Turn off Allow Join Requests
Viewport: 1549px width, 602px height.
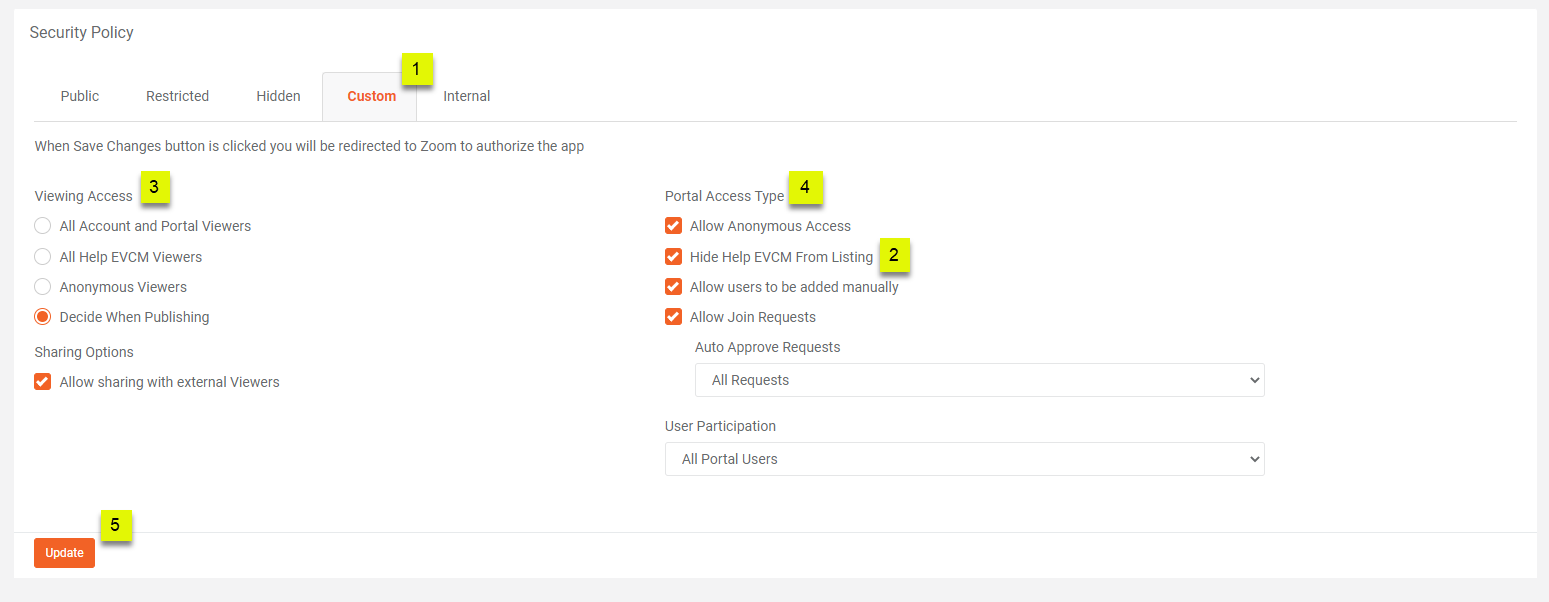[x=674, y=317]
